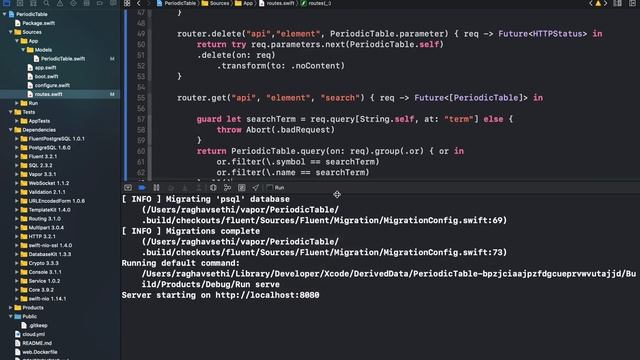Click the Step Into debug button
This screenshot has height=360, width=640.
(x=185, y=187)
